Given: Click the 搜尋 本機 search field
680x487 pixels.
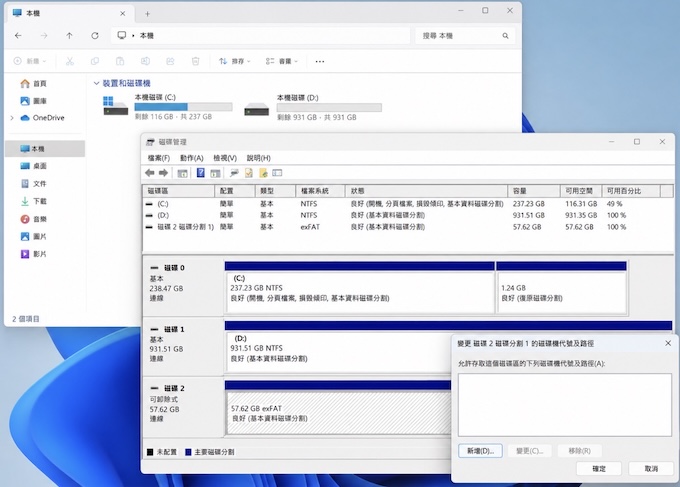Looking at the screenshot, I should pyautogui.click(x=465, y=36).
